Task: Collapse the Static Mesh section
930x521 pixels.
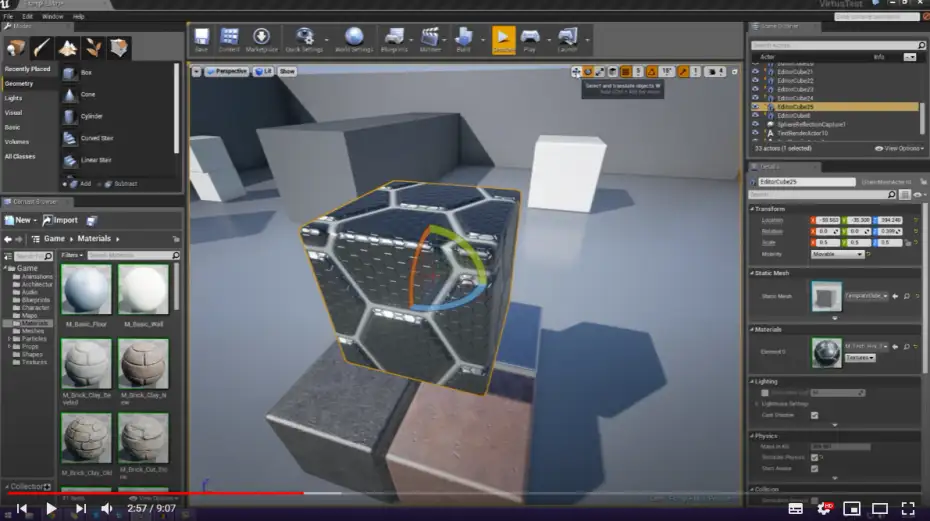Action: pyautogui.click(x=752, y=274)
